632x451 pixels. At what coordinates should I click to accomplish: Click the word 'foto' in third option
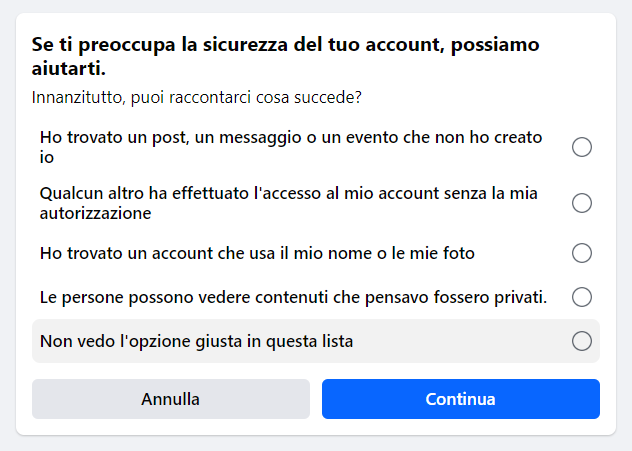coord(459,253)
